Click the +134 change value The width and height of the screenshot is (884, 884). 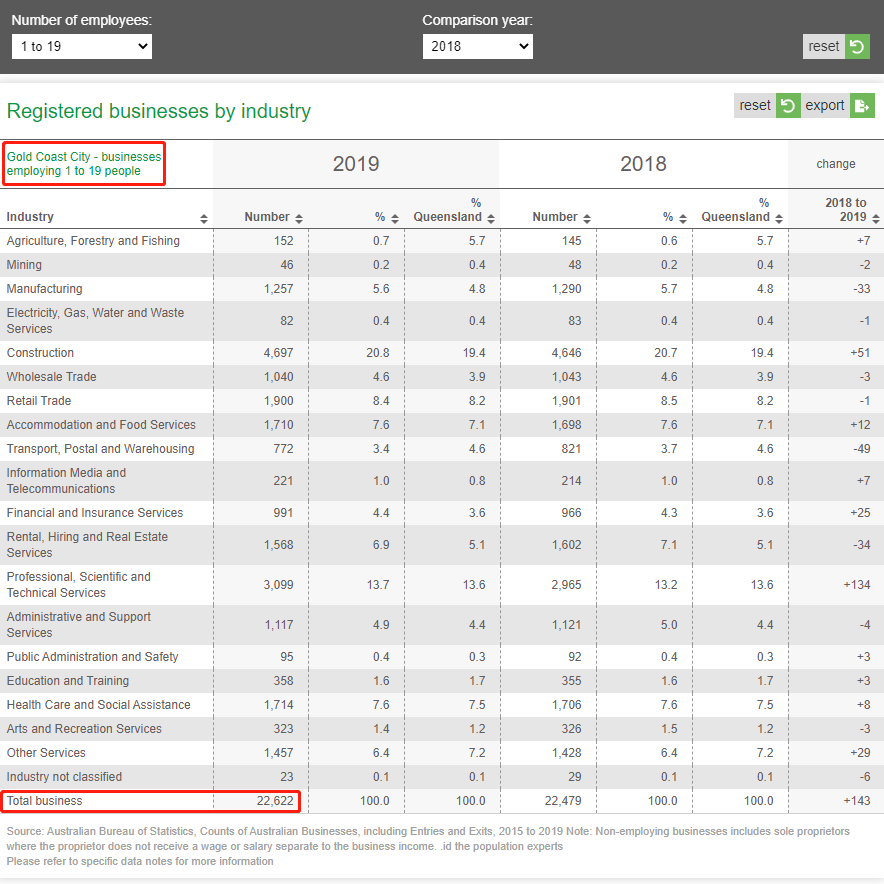[x=857, y=585]
